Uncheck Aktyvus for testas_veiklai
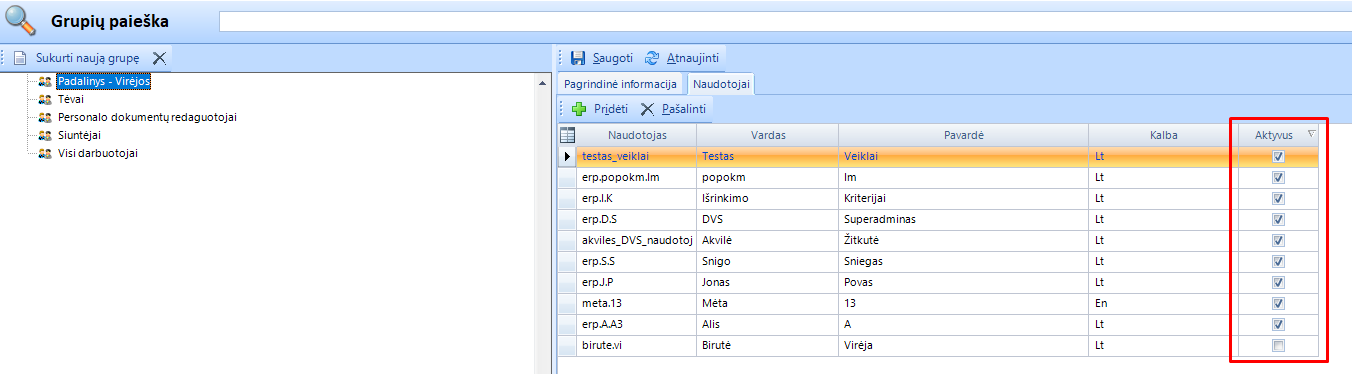 point(1278,157)
